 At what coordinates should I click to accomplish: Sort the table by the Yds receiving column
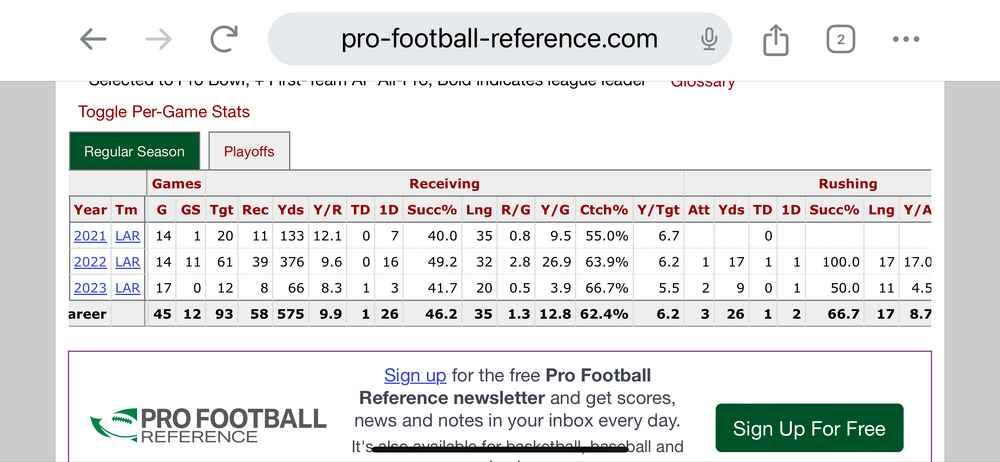coord(289,210)
